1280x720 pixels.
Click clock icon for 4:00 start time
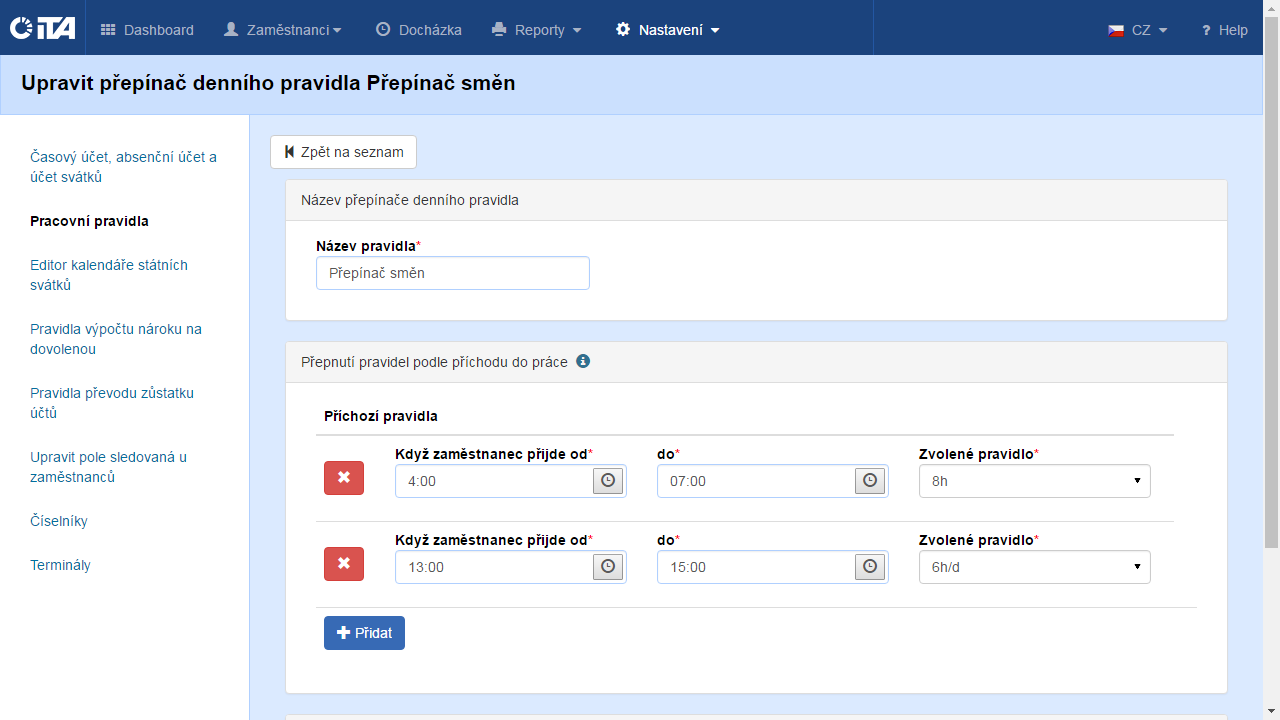point(607,481)
